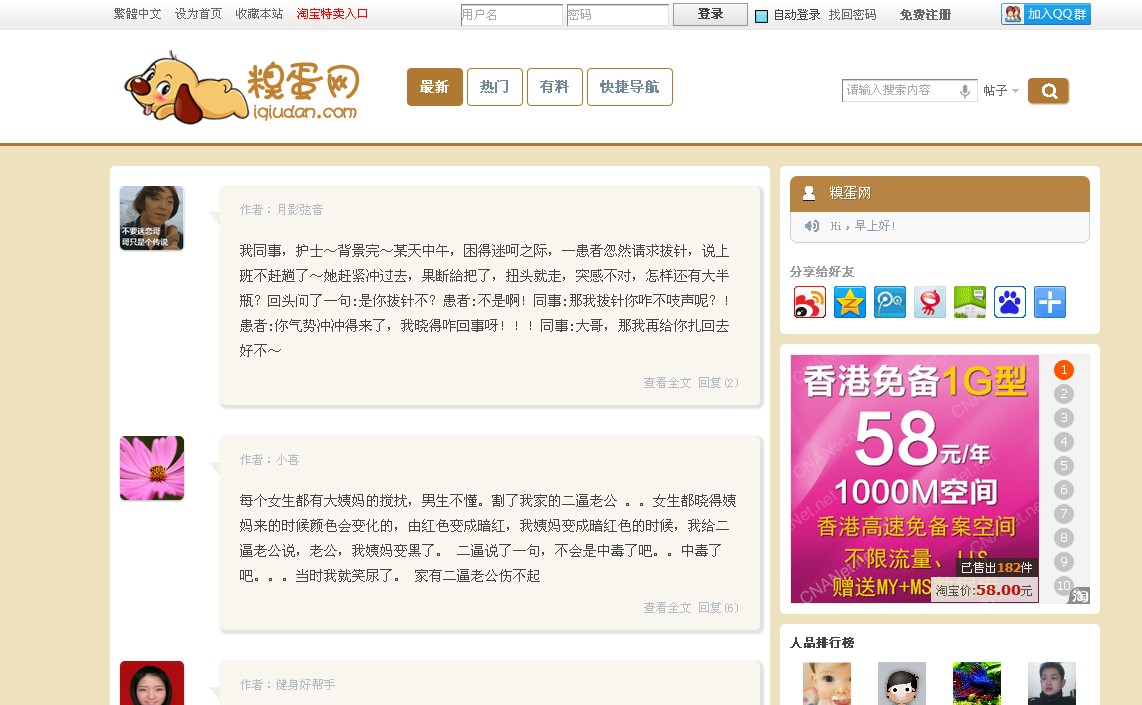This screenshot has height=705, width=1142.
Task: Share to Sina Weibo icon
Action: (x=809, y=302)
